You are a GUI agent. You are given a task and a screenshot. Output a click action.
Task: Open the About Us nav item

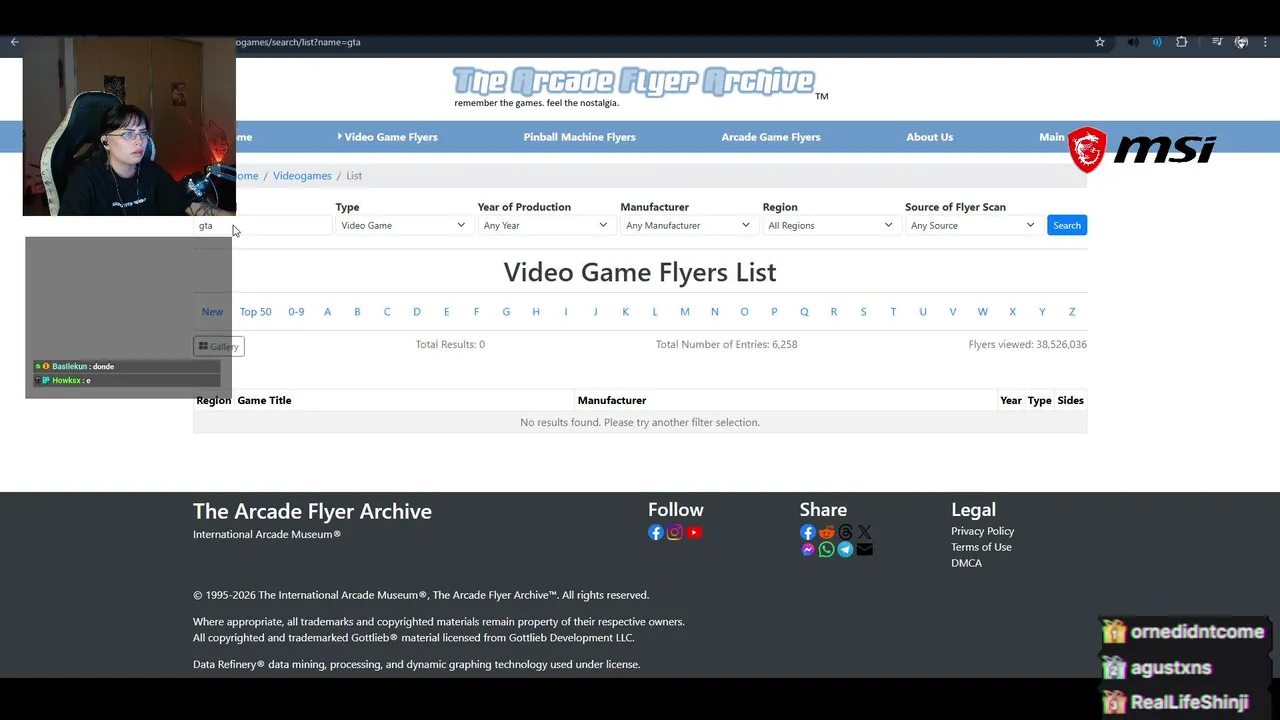pyautogui.click(x=930, y=137)
